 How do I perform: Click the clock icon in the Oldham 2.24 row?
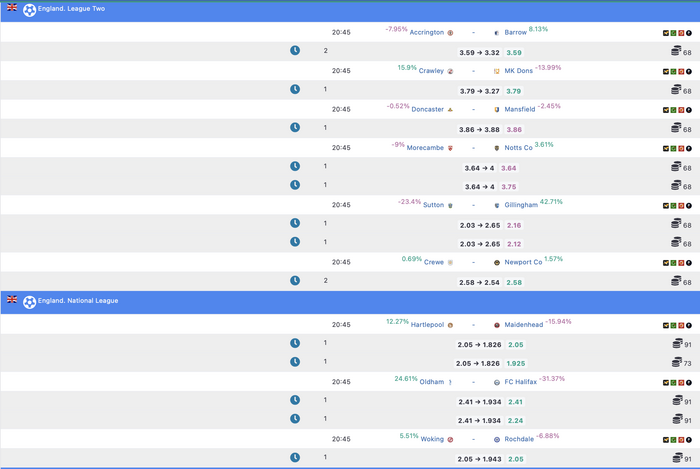(x=295, y=419)
